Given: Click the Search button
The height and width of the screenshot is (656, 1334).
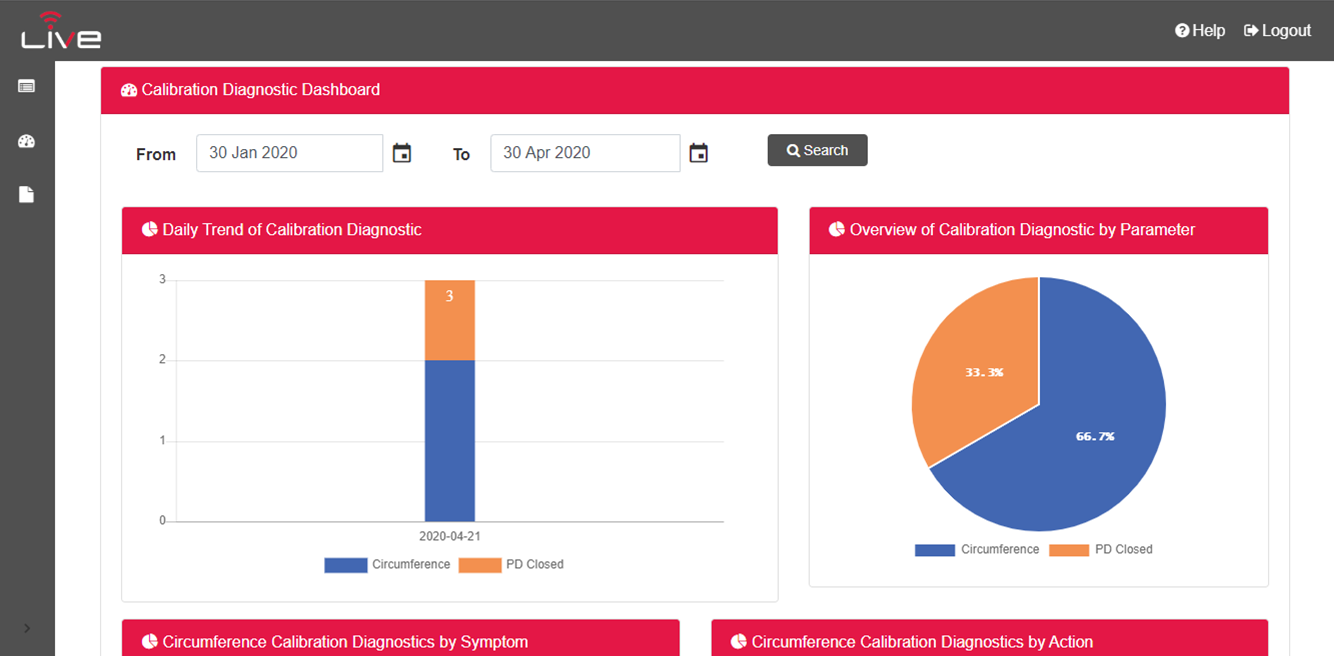Looking at the screenshot, I should 817,150.
